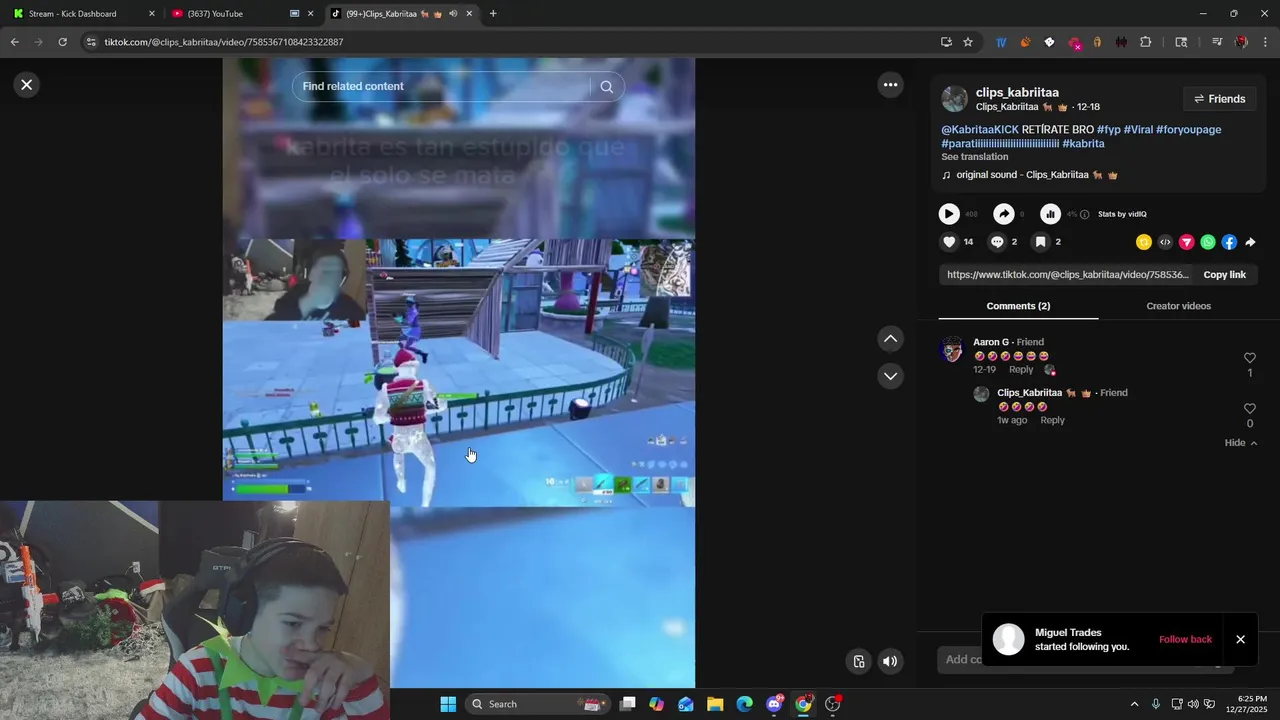Open the Windows Start menu

pyautogui.click(x=448, y=704)
